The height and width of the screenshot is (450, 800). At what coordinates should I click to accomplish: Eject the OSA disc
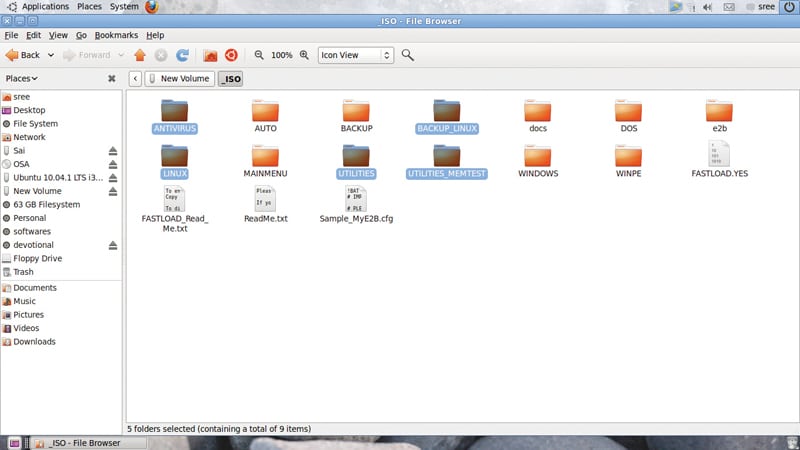(113, 164)
